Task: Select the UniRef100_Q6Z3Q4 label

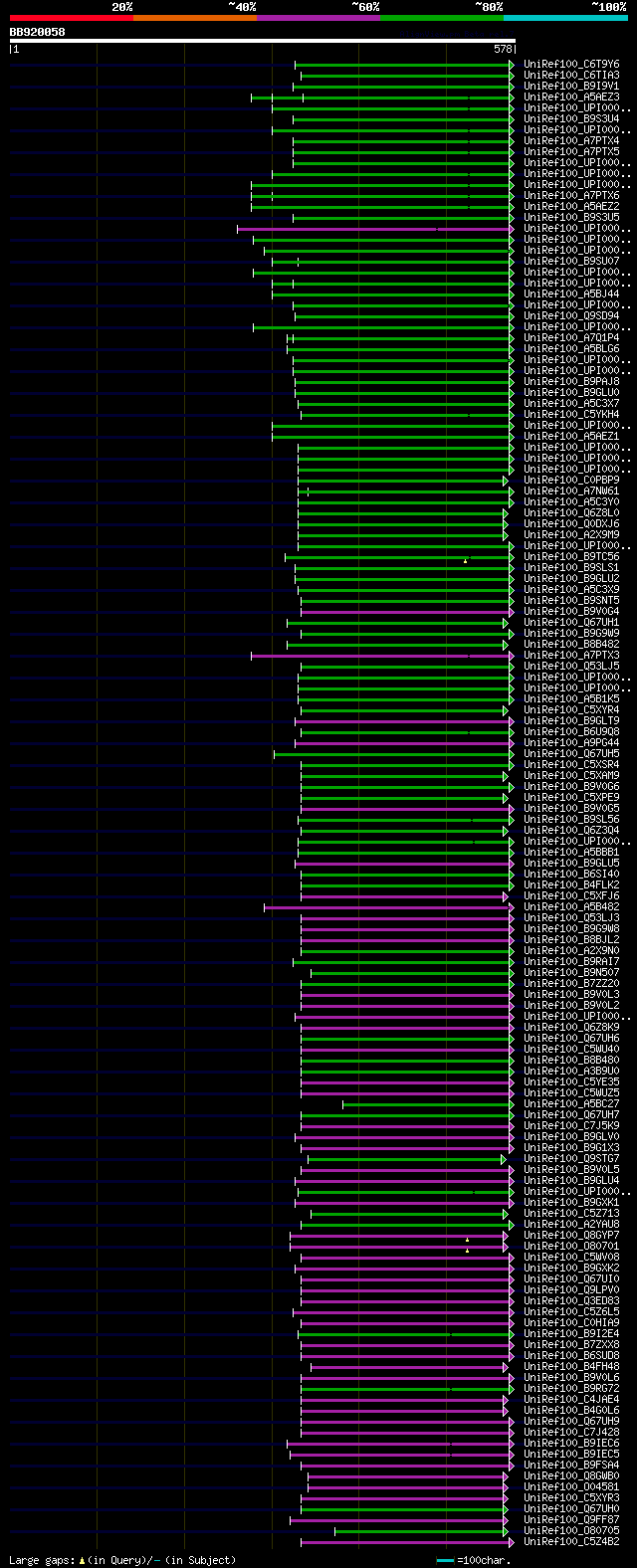Action: point(572,831)
